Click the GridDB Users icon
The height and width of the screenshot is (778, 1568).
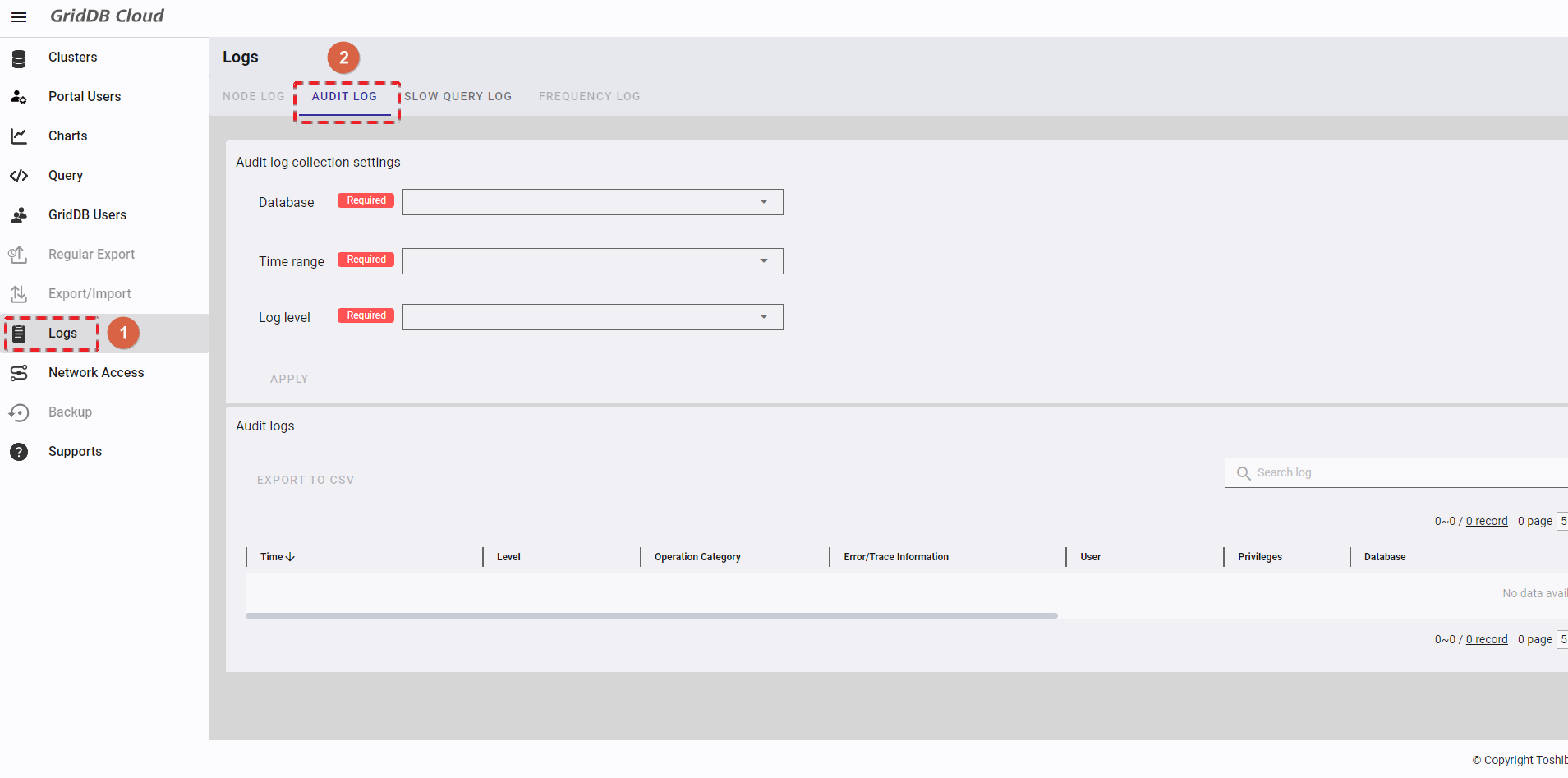pos(19,215)
